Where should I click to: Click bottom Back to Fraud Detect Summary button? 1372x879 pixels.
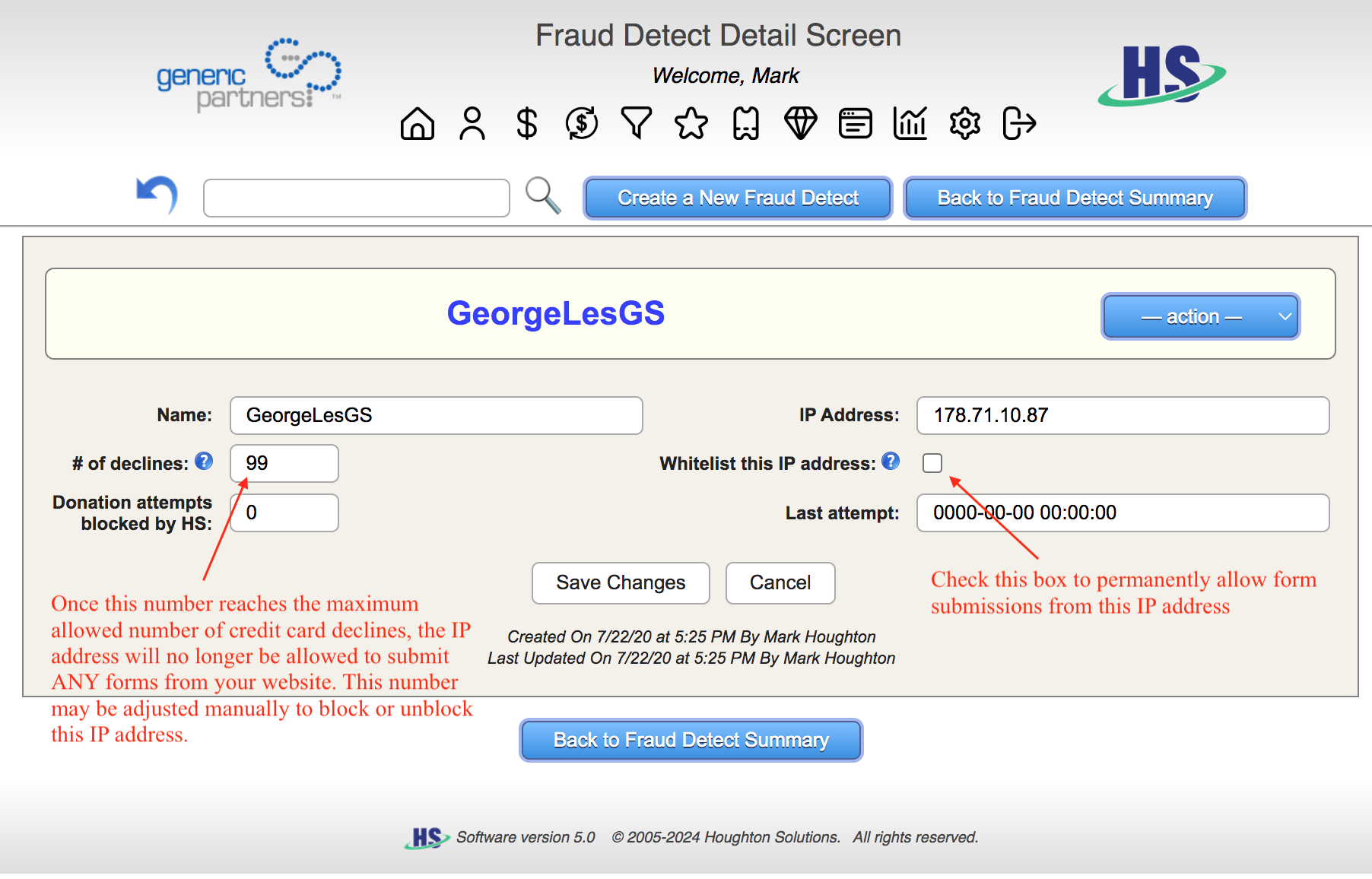[x=691, y=741]
